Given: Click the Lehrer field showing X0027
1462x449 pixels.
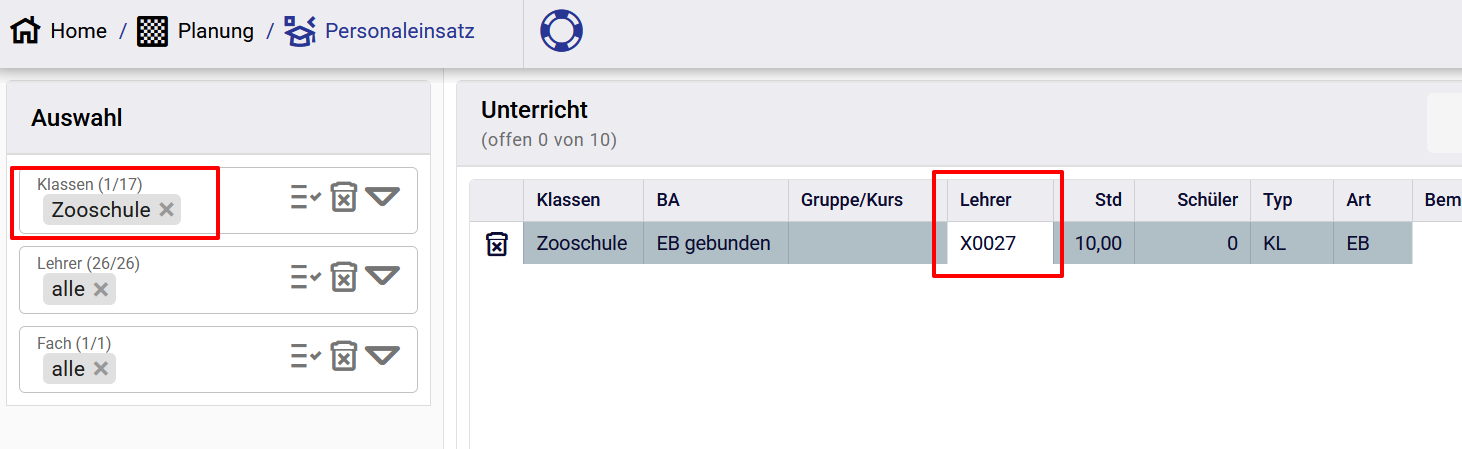Looking at the screenshot, I should coord(999,243).
